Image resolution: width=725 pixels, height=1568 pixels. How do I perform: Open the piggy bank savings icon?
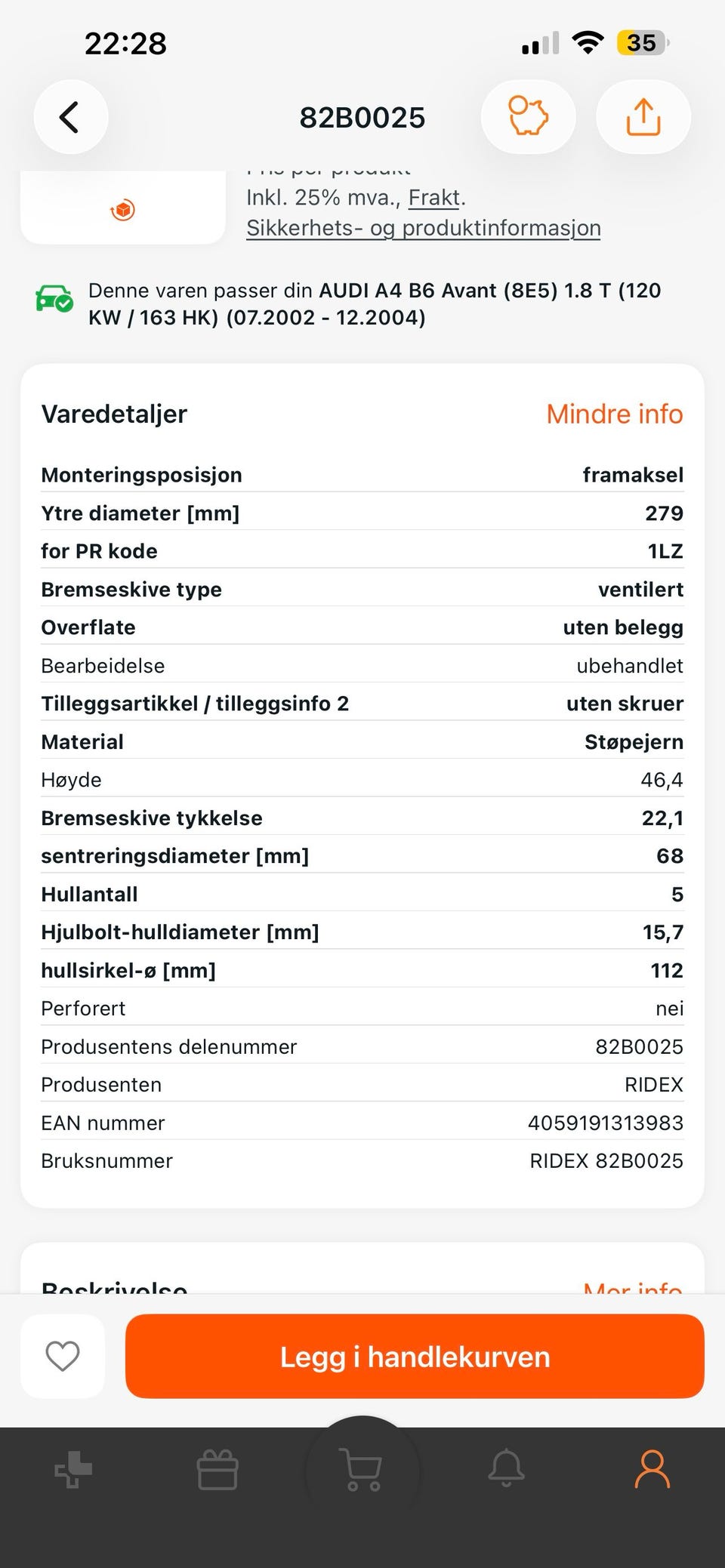tap(529, 116)
